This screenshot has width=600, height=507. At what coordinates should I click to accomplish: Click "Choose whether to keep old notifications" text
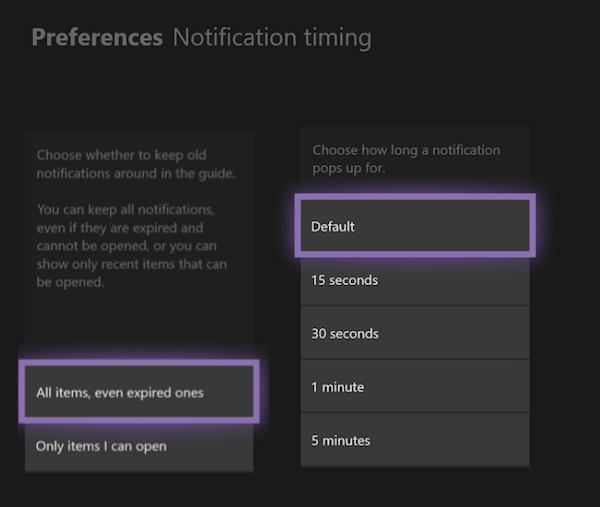point(136,165)
